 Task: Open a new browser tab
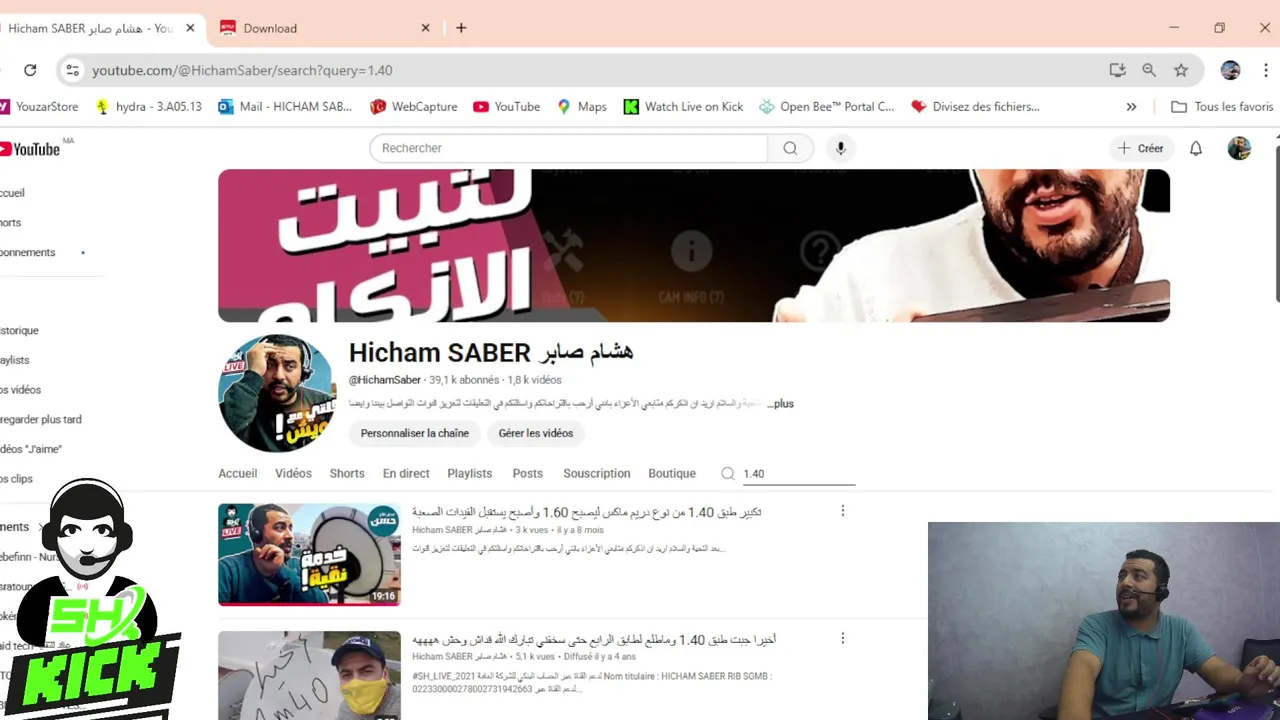point(461,28)
